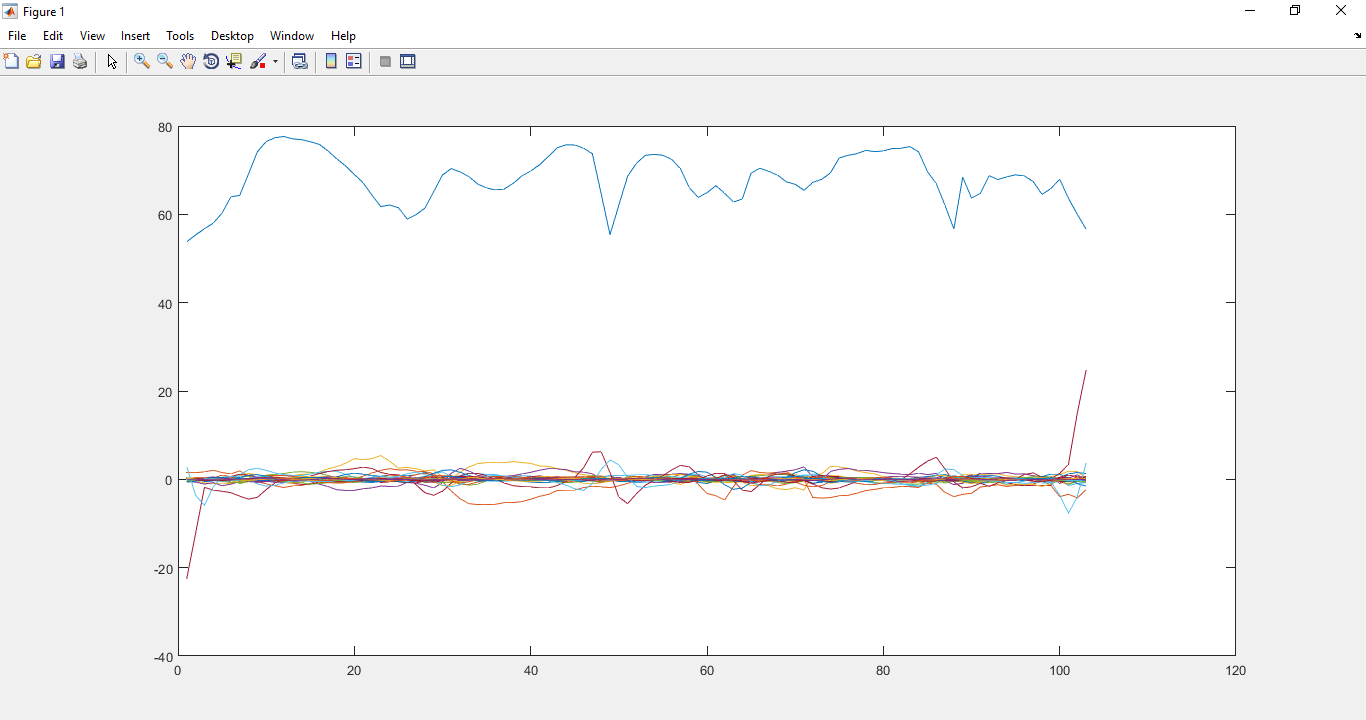Viewport: 1366px width, 720px height.
Task: Open the Desktop menu
Action: point(232,35)
